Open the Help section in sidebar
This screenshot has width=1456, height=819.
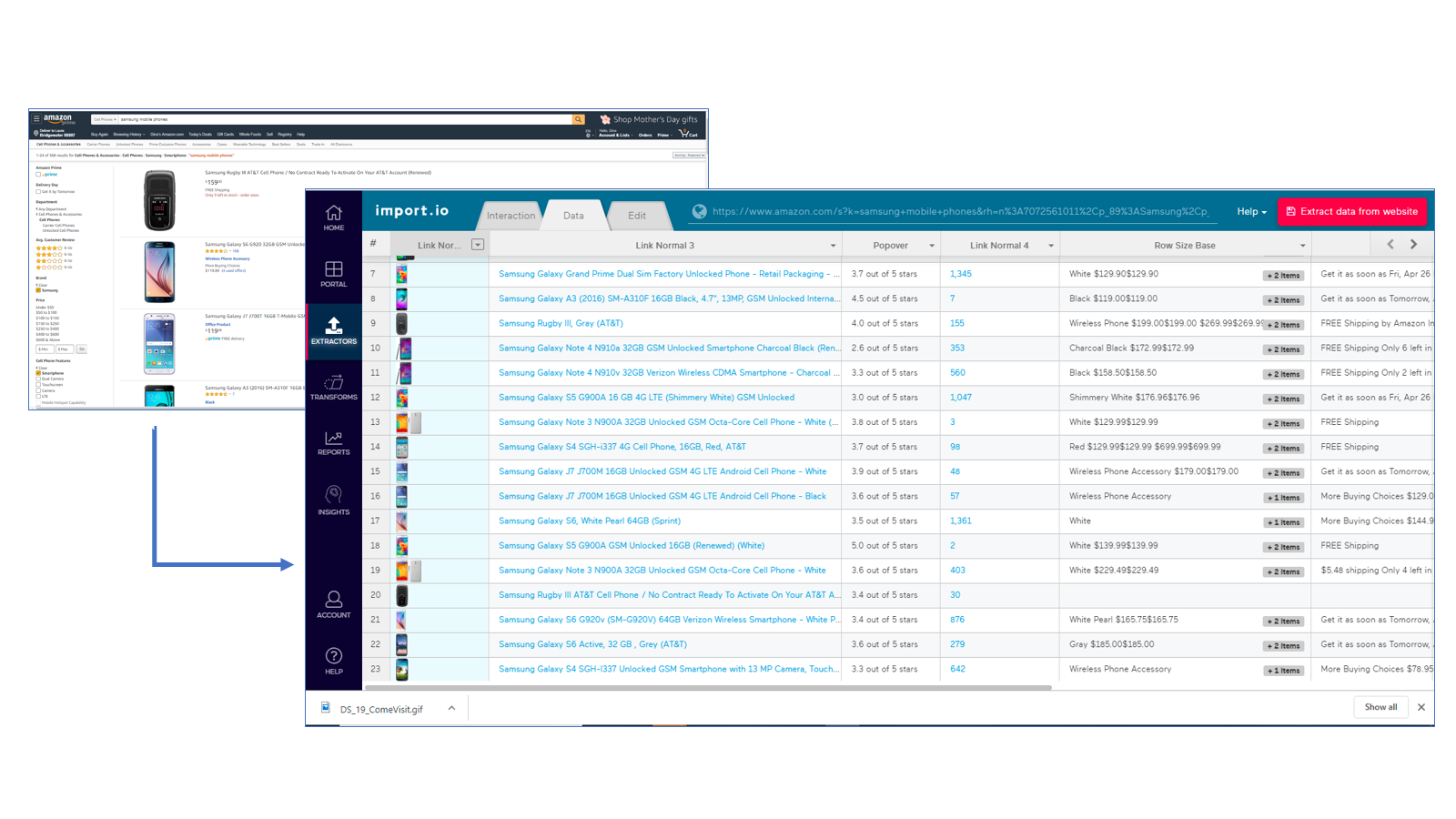[x=333, y=661]
